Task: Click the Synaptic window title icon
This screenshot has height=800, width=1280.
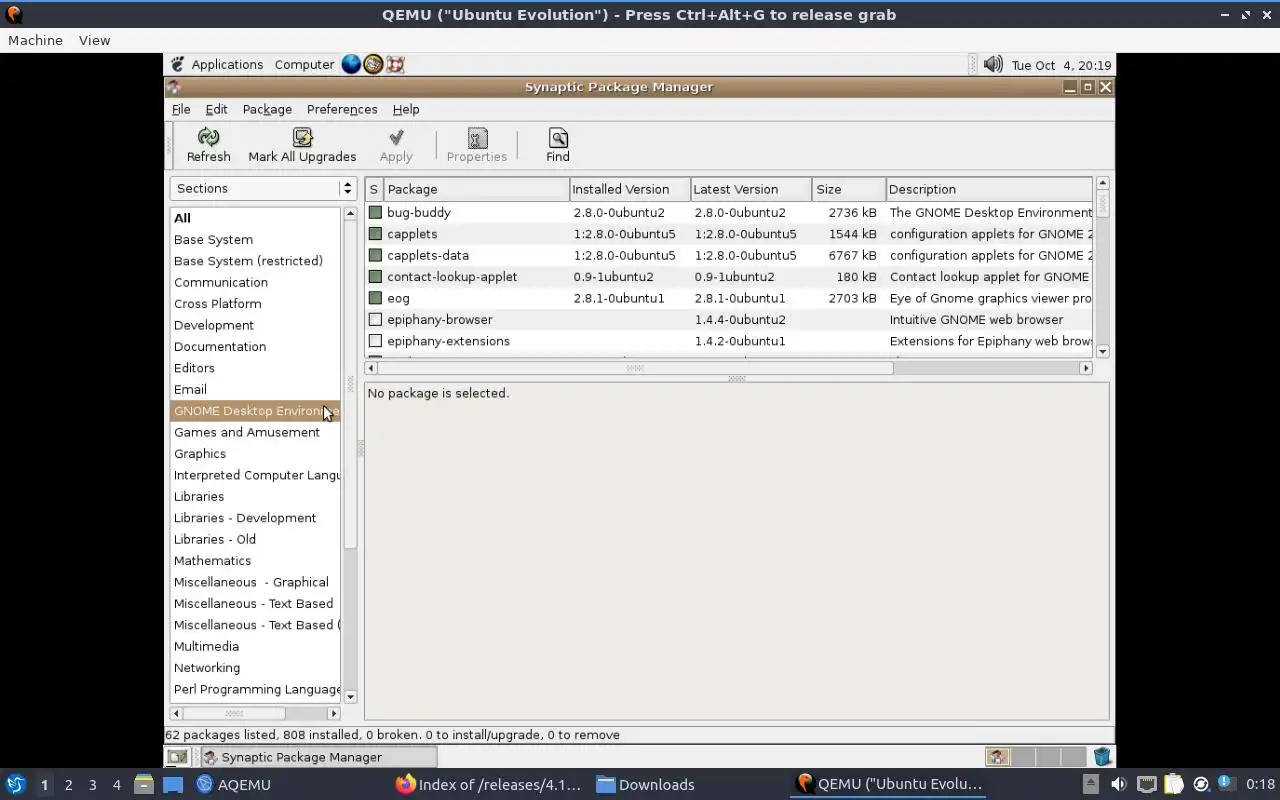Action: click(x=174, y=87)
